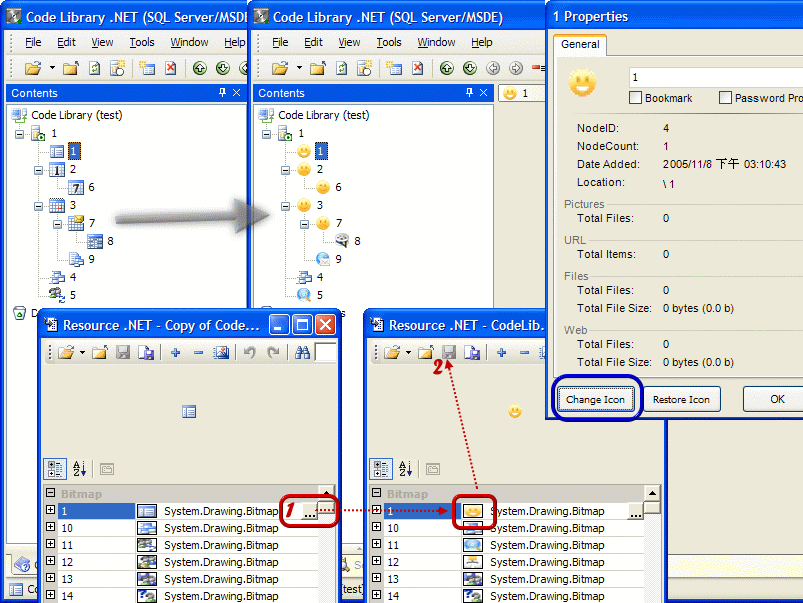Click add image icon in Resource .NET - Copy of Code toolbar
This screenshot has width=803, height=603.
[221, 352]
